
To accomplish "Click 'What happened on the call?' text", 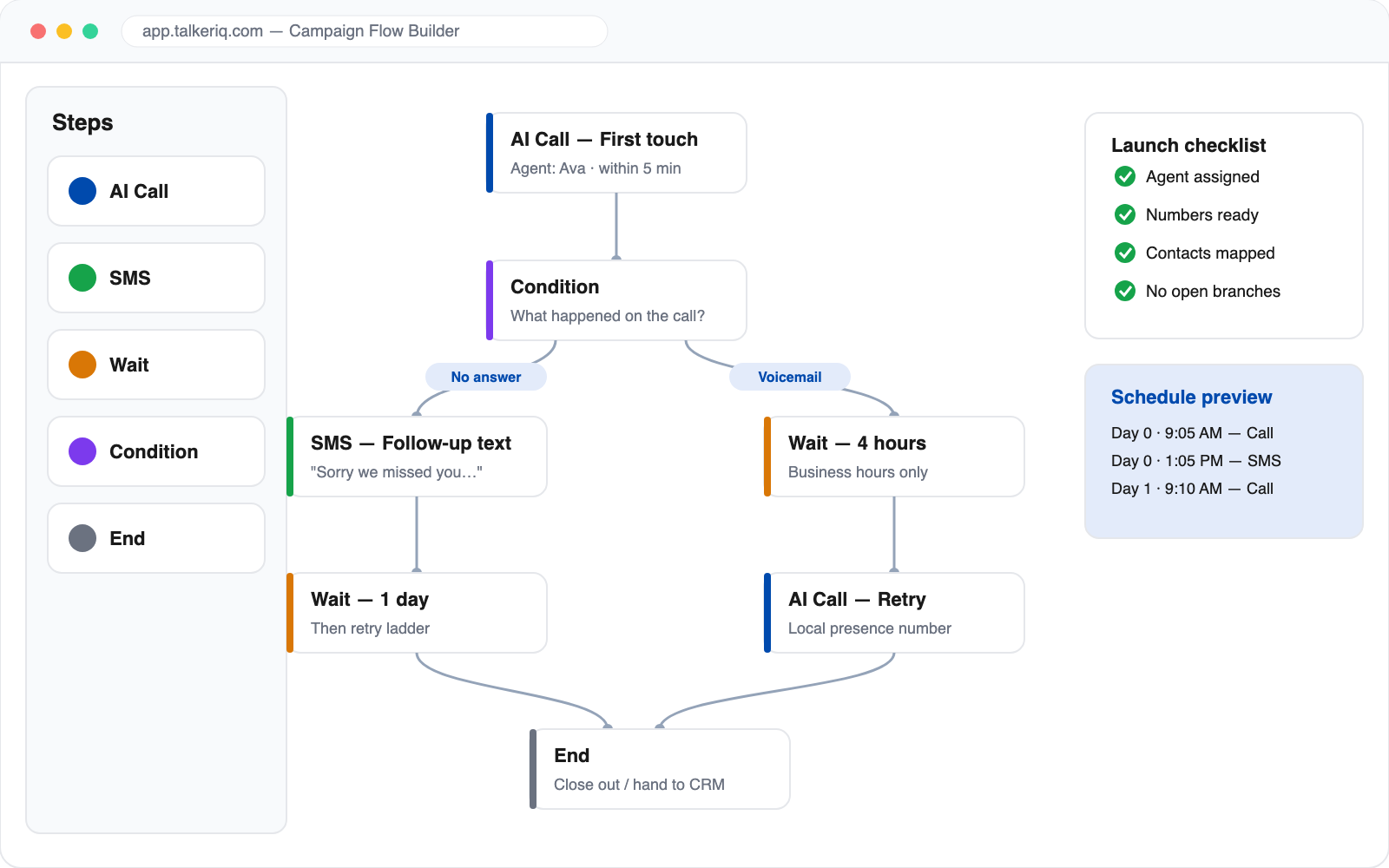I will coord(608,316).
